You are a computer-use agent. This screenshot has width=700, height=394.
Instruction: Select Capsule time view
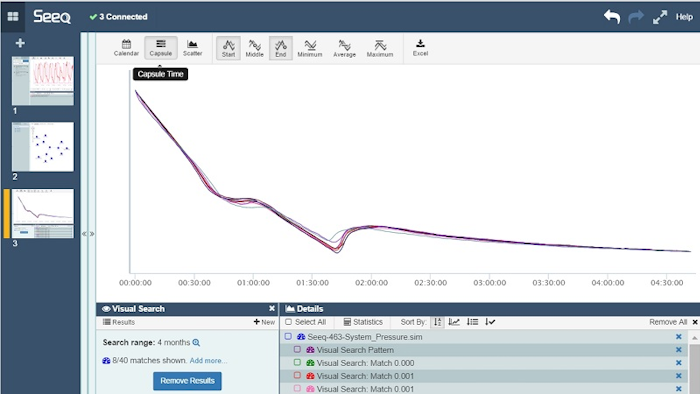tap(161, 47)
